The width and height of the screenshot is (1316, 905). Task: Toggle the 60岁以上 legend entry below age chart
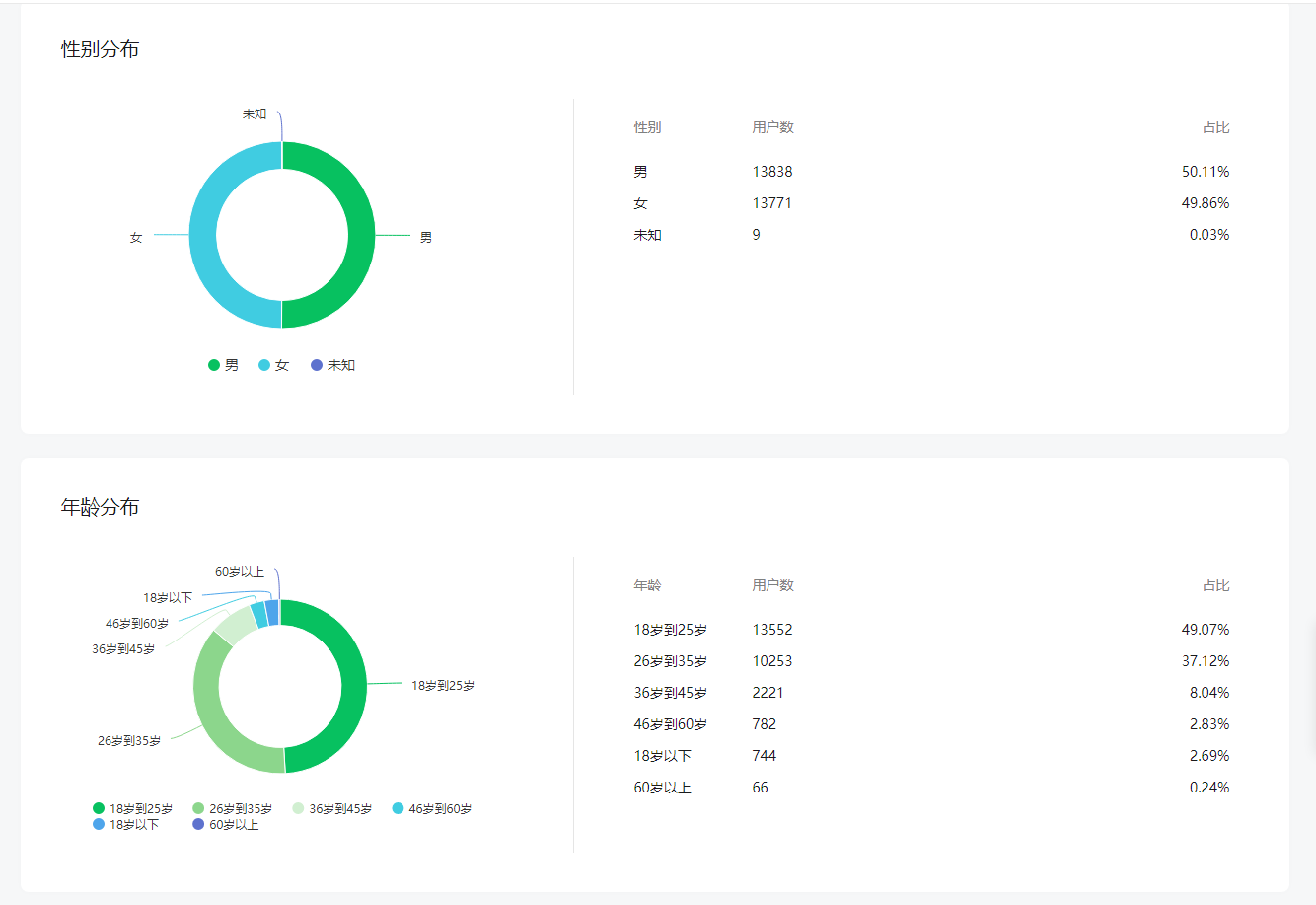pos(226,824)
